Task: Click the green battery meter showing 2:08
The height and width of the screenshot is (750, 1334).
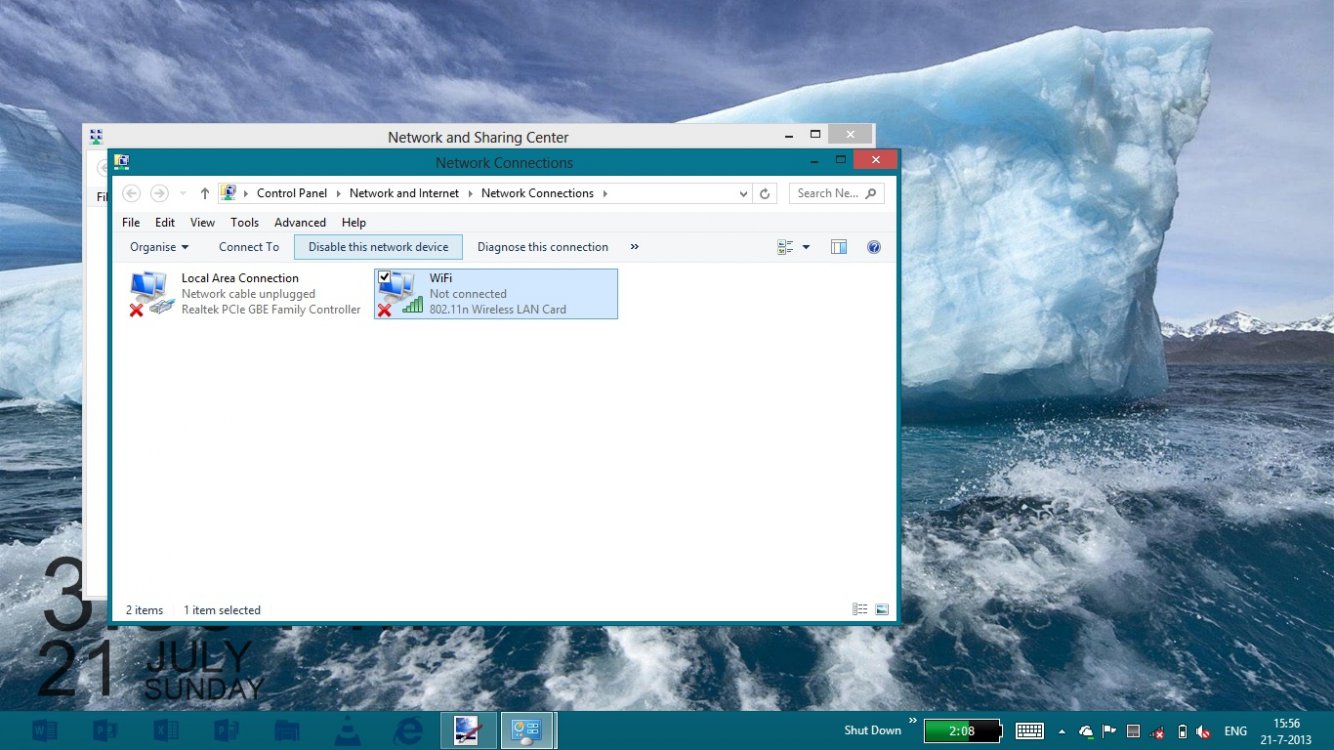Action: (962, 731)
